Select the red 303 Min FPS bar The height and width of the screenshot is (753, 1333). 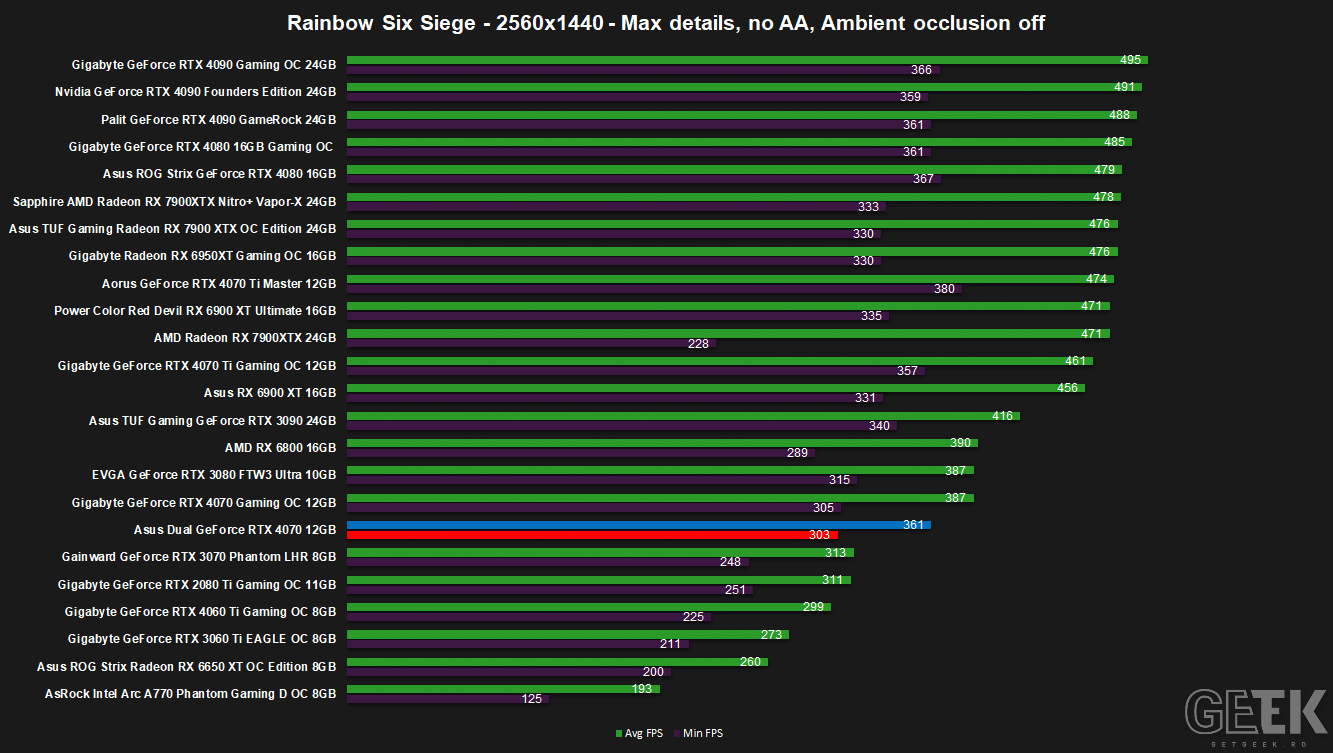point(592,535)
